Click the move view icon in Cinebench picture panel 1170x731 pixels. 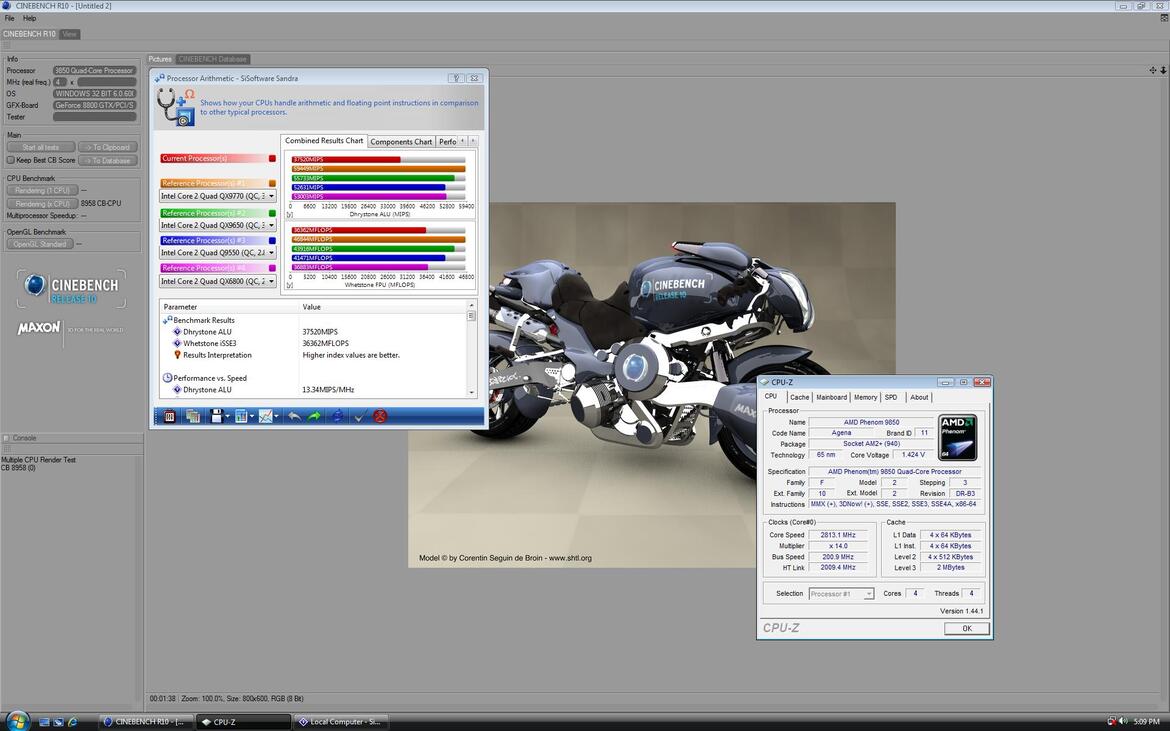[x=1152, y=70]
